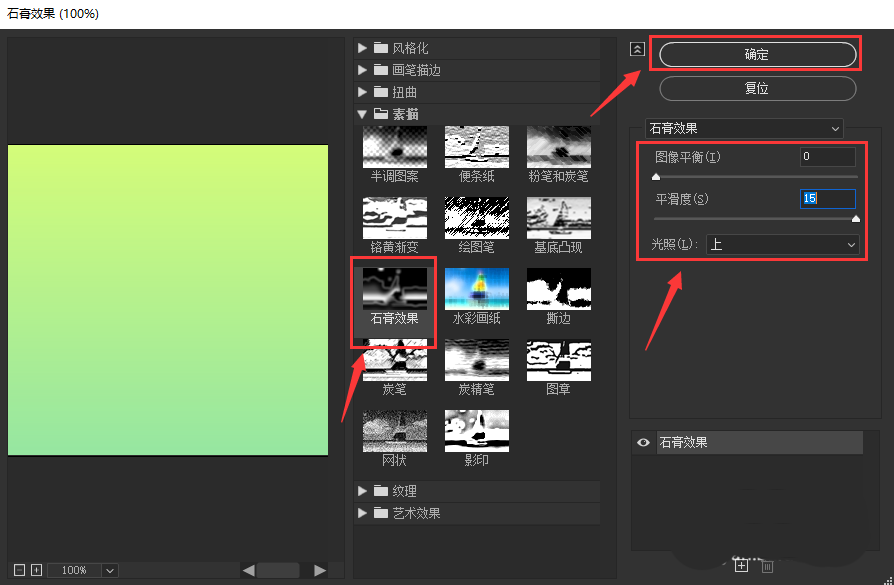Click the 图像平衡 value field
Image resolution: width=894 pixels, height=585 pixels.
827,157
